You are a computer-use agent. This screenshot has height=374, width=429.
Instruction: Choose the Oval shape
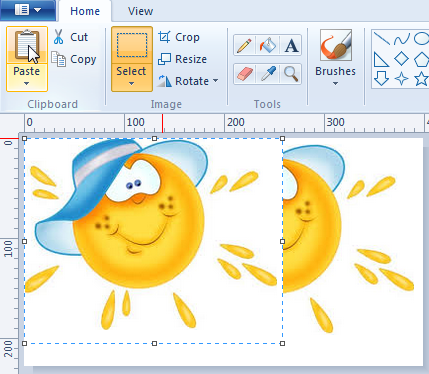point(422,38)
